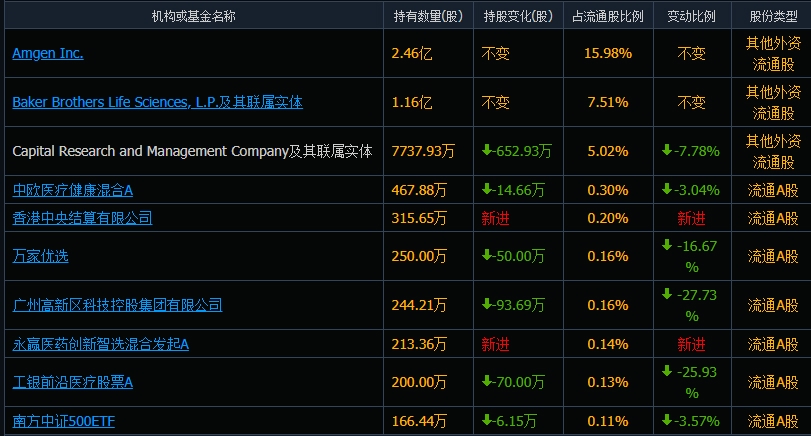This screenshot has height=436, width=811.
Task: Select the Capital Research and Management Company row name
Action: (x=192, y=152)
